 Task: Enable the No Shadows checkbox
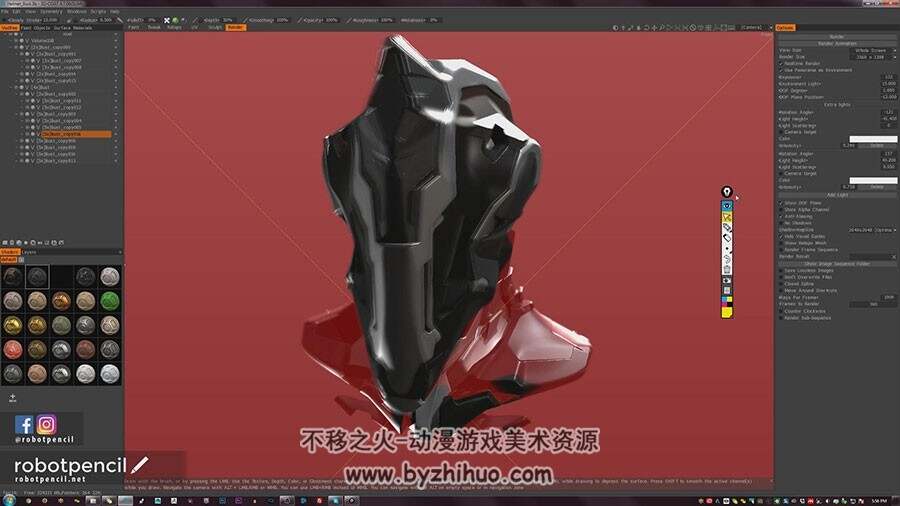tap(781, 223)
